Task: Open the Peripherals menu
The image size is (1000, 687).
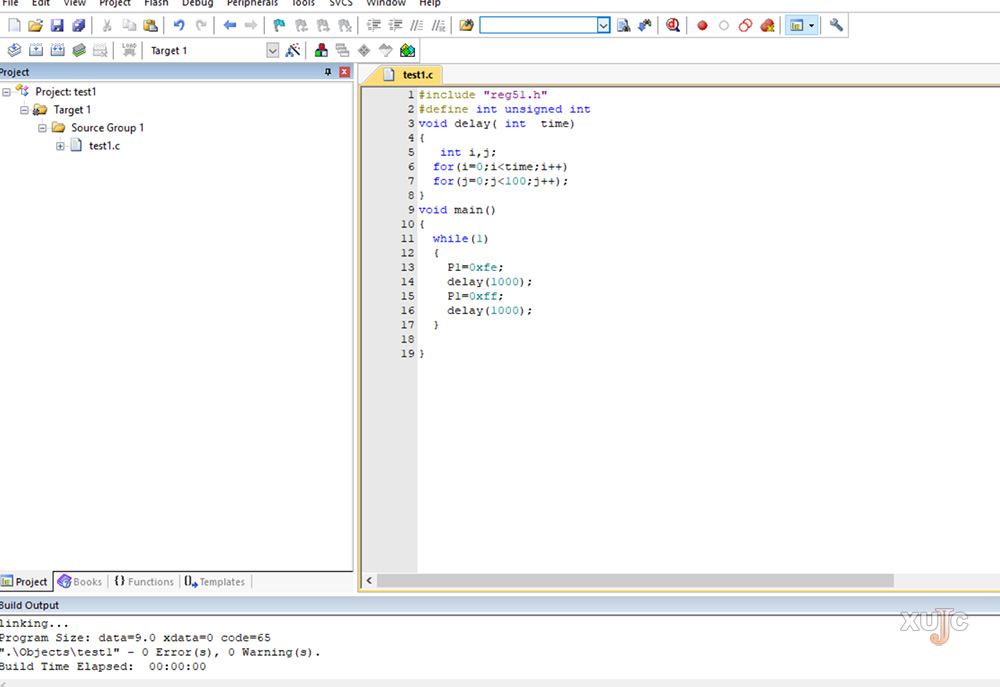Action: 252,3
